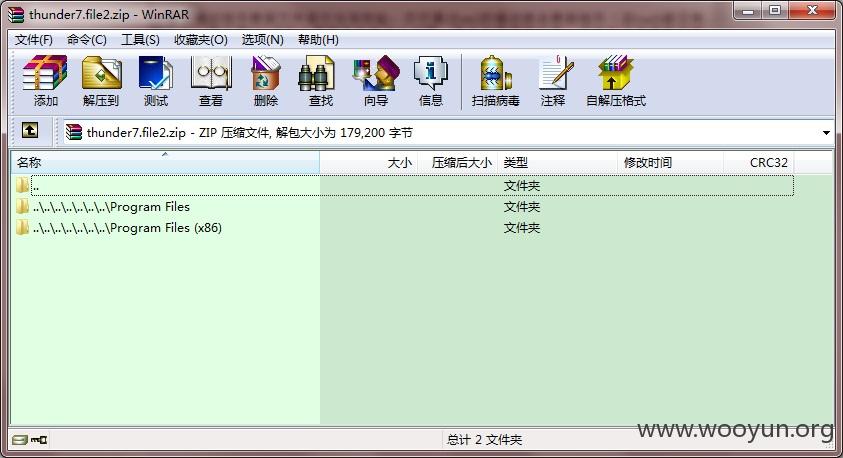Viewport: 843px width, 458px height.
Task: Open the 工具(S) menu
Action: click(140, 40)
